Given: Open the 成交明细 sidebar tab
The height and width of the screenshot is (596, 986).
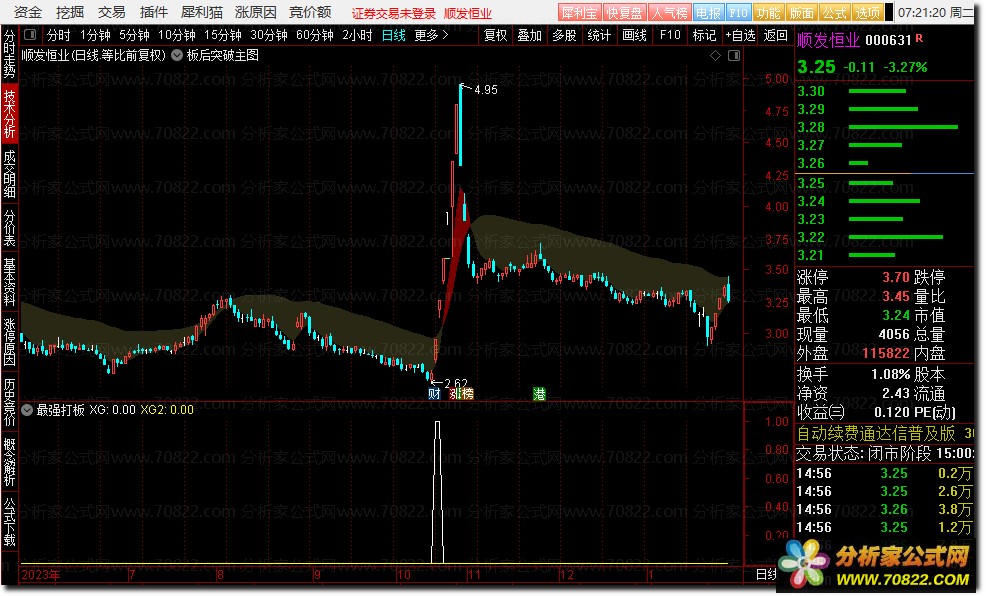Looking at the screenshot, I should tap(9, 174).
